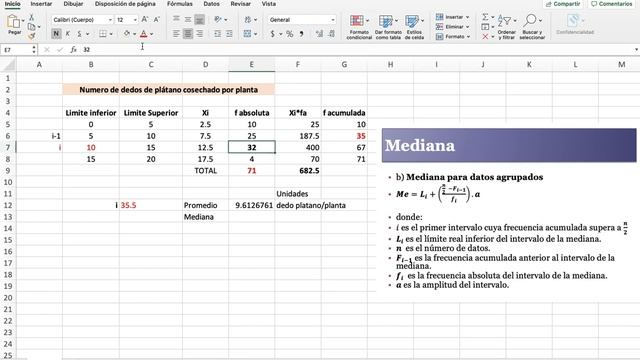Open font size dropdown
This screenshot has width=640, height=360.
coord(135,20)
